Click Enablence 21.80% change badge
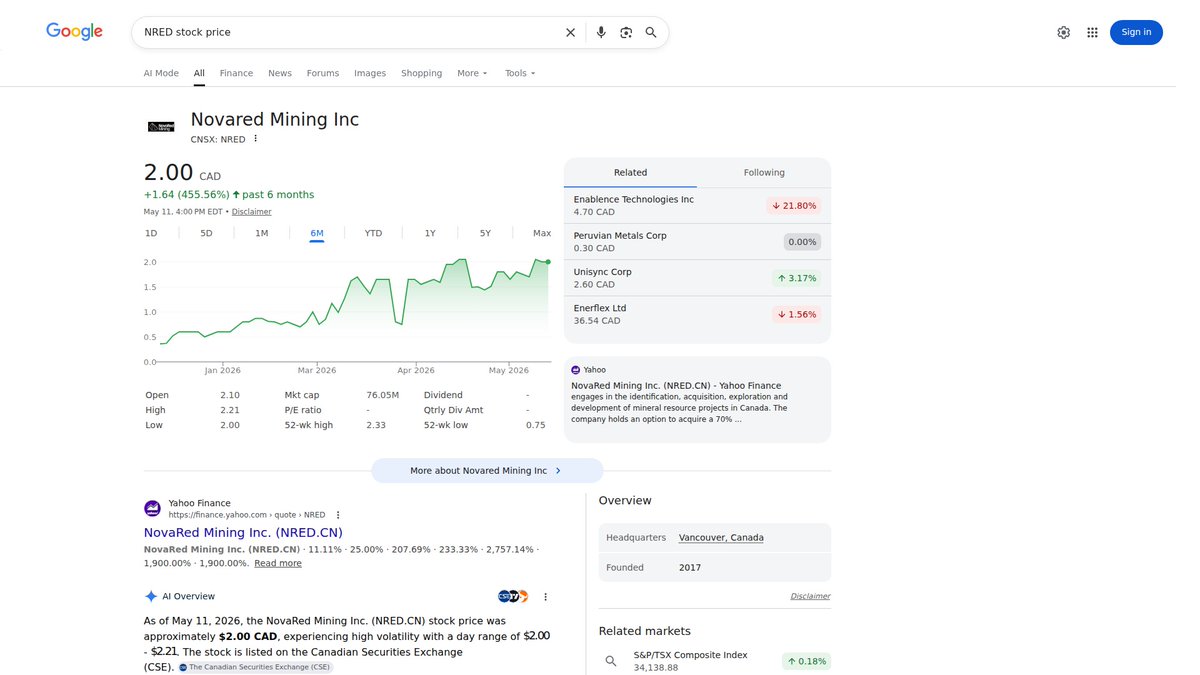The width and height of the screenshot is (1200, 675). click(x=794, y=206)
